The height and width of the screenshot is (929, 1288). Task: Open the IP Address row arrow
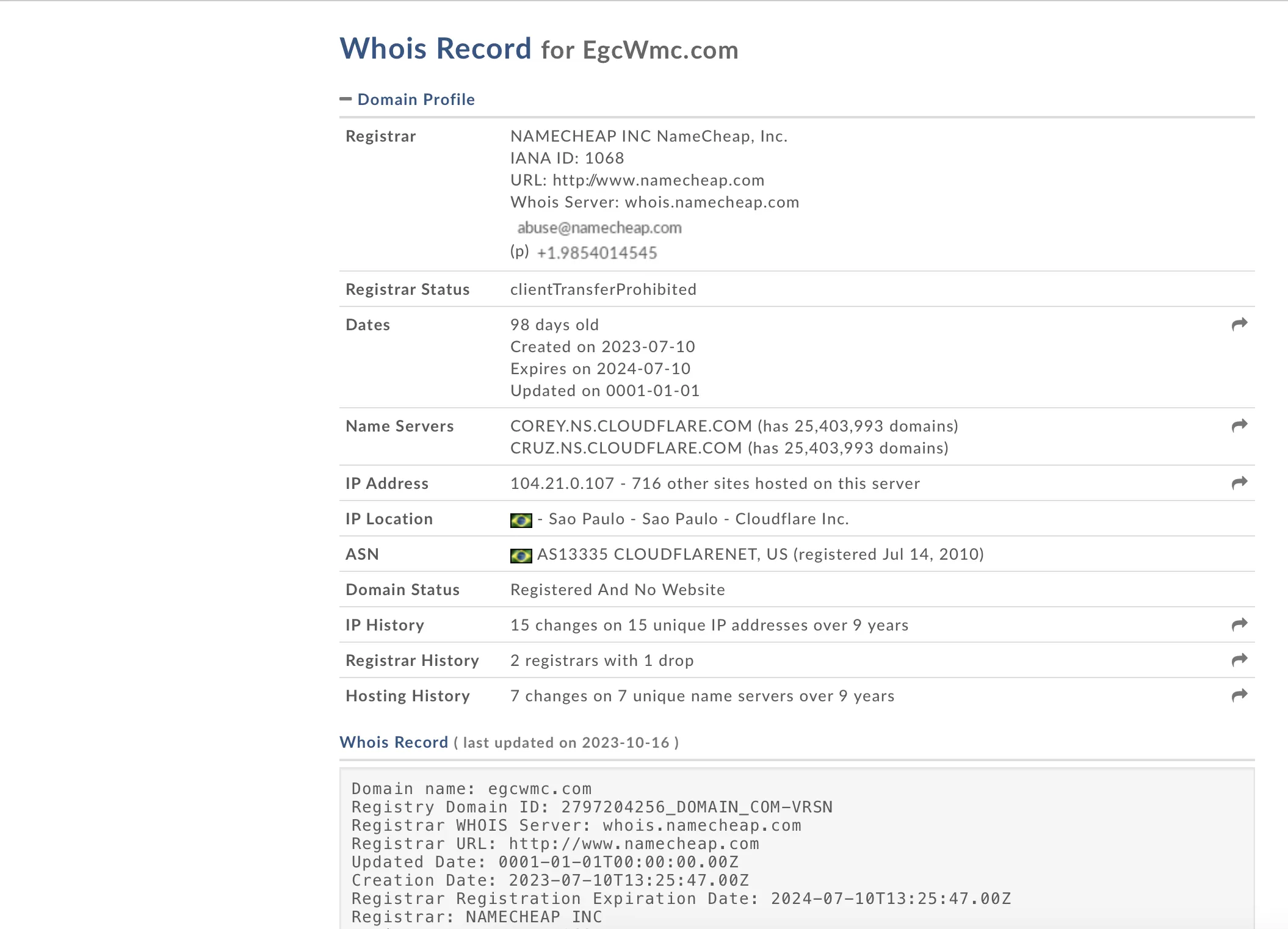tap(1239, 483)
